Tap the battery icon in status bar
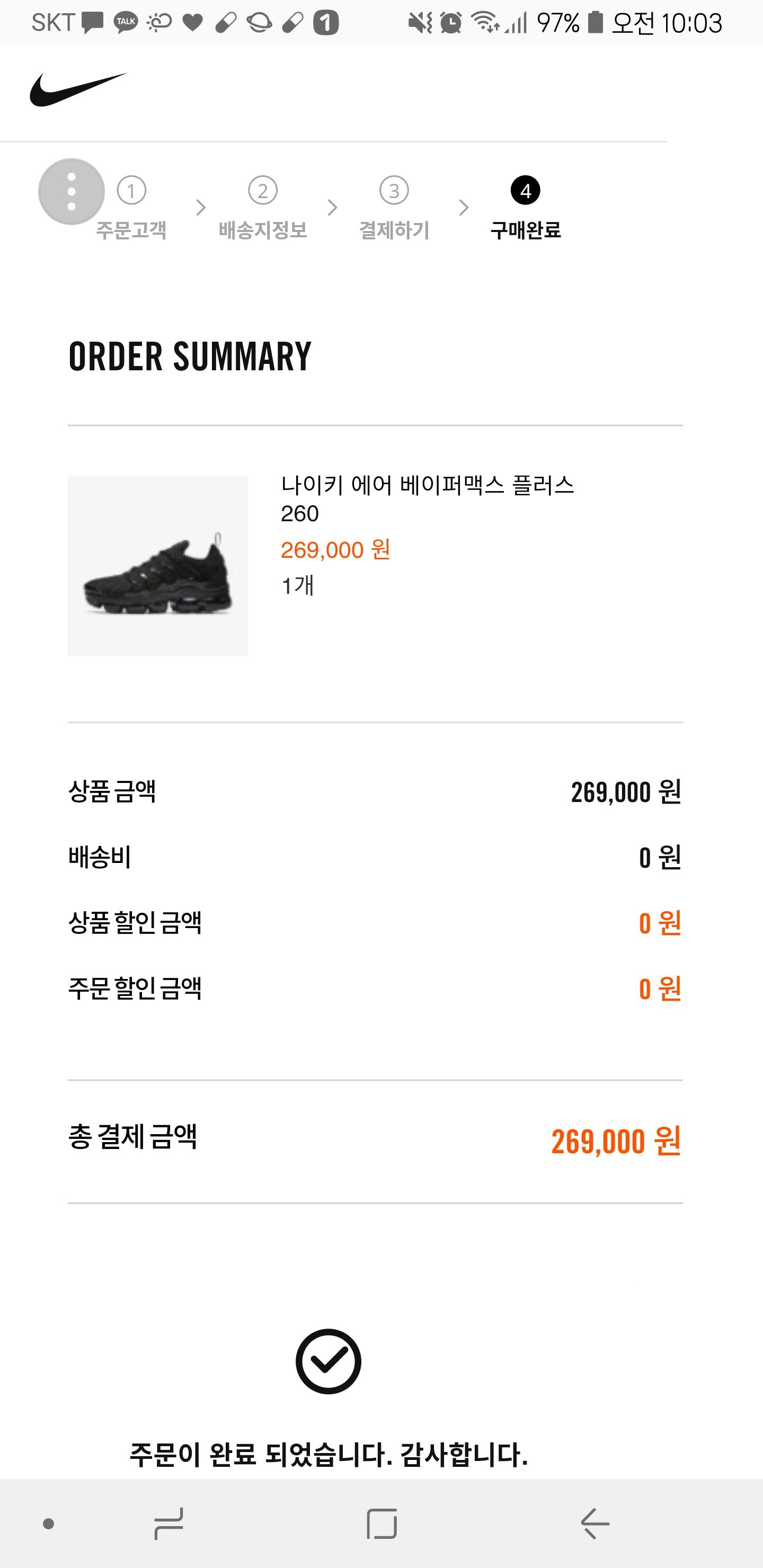The height and width of the screenshot is (1568, 763). pyautogui.click(x=595, y=23)
